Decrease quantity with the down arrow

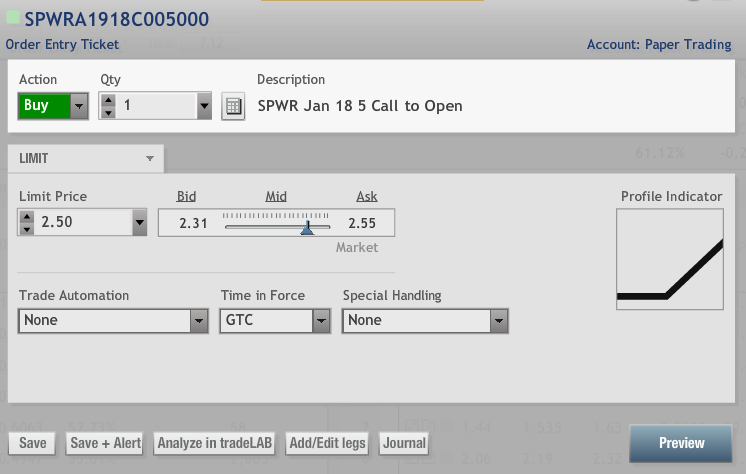pyautogui.click(x=108, y=112)
